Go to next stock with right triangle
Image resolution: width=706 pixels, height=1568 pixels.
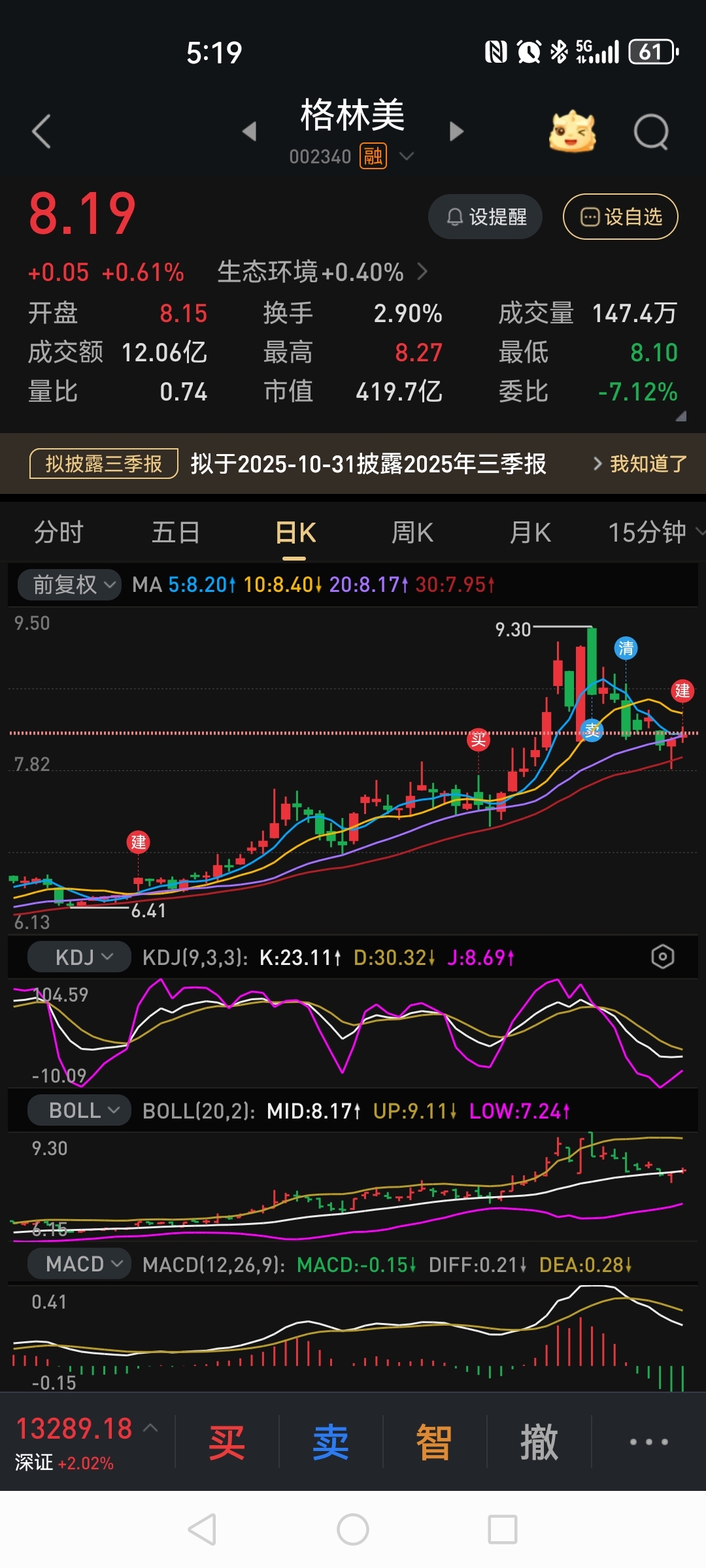(x=456, y=131)
